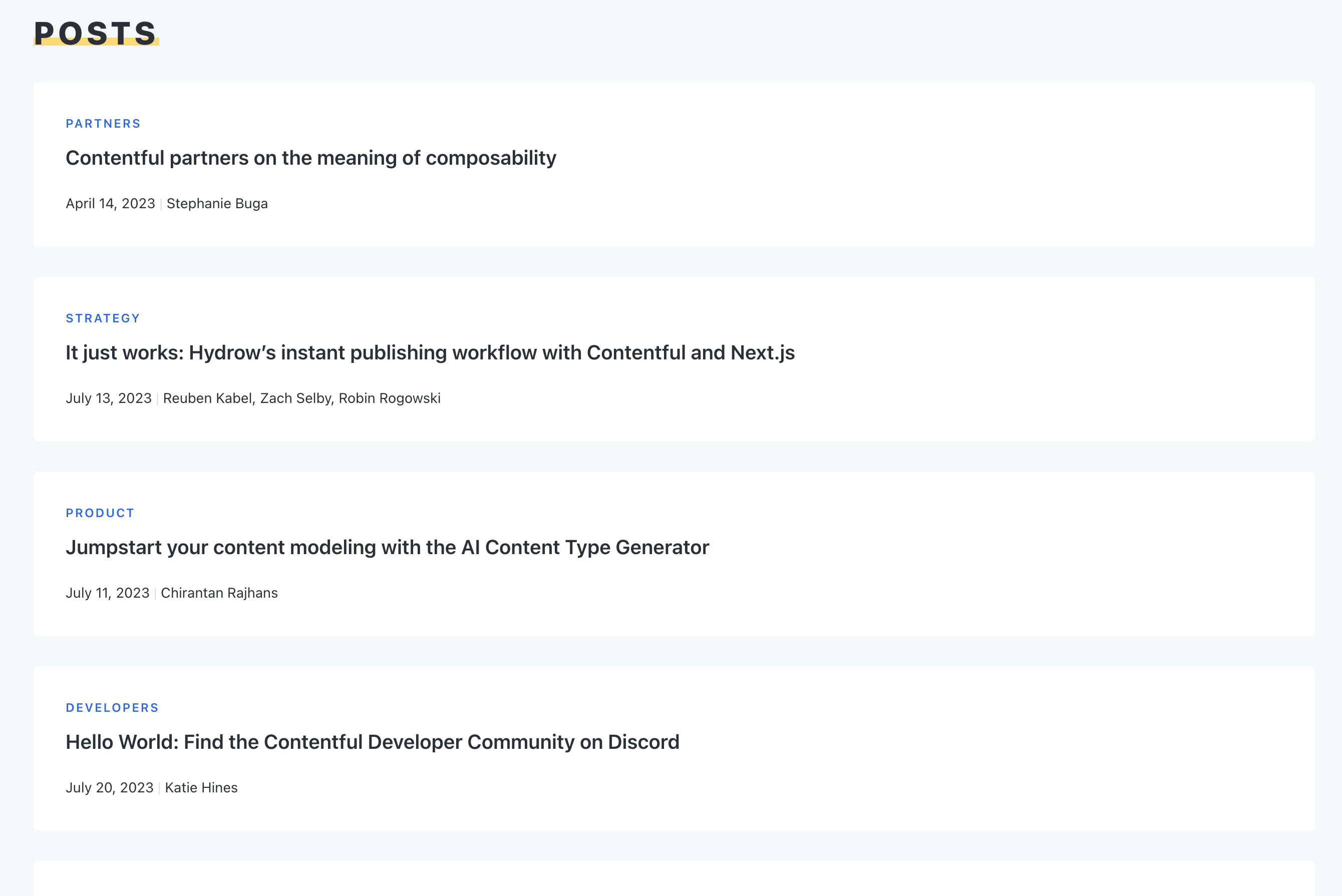This screenshot has width=1342, height=896.
Task: Click the April 14, 2023 date
Action: tap(110, 204)
